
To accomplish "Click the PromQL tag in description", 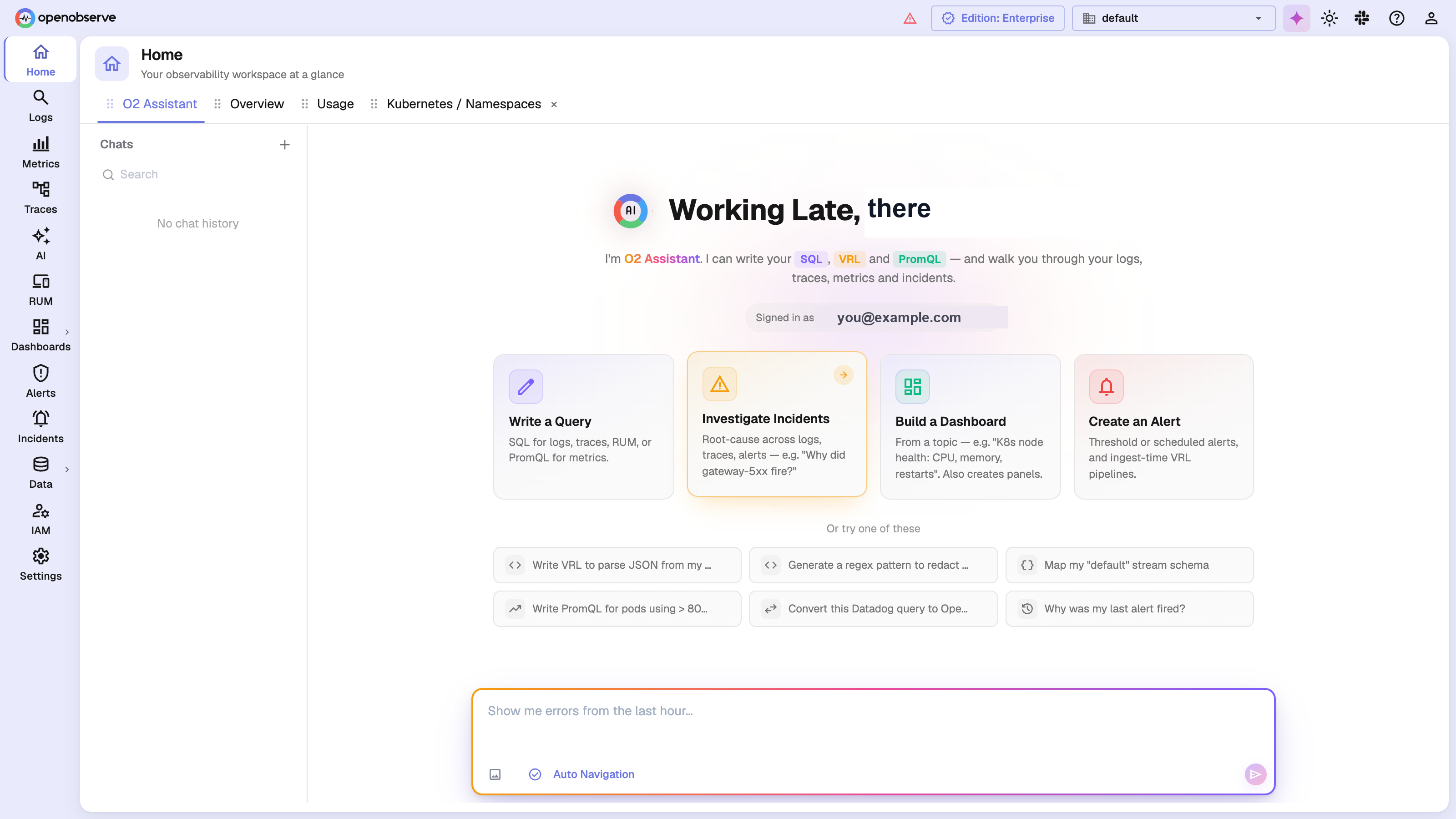I will [919, 259].
